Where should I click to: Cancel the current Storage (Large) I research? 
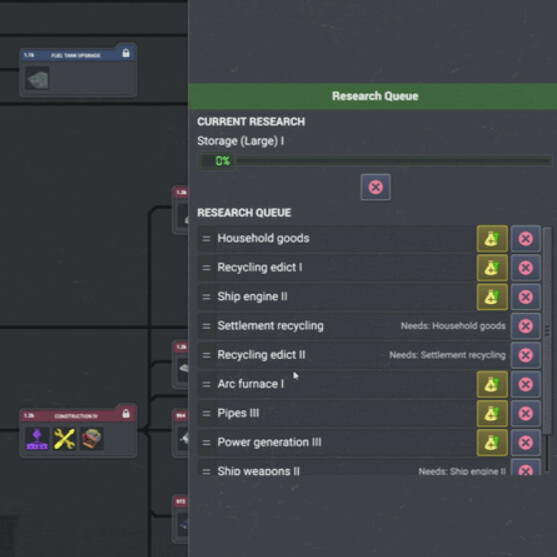click(375, 187)
